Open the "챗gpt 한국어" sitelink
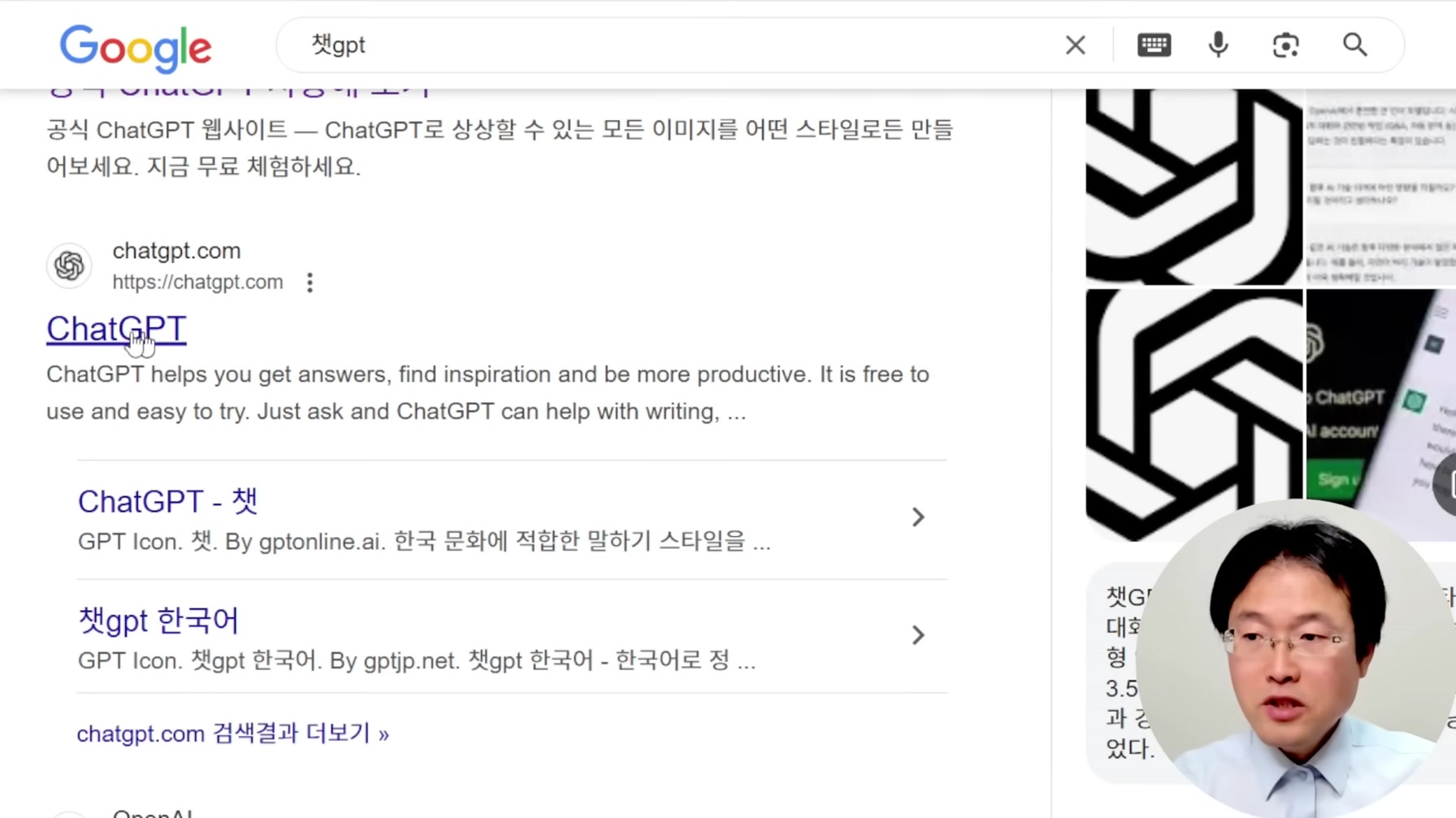 point(158,621)
